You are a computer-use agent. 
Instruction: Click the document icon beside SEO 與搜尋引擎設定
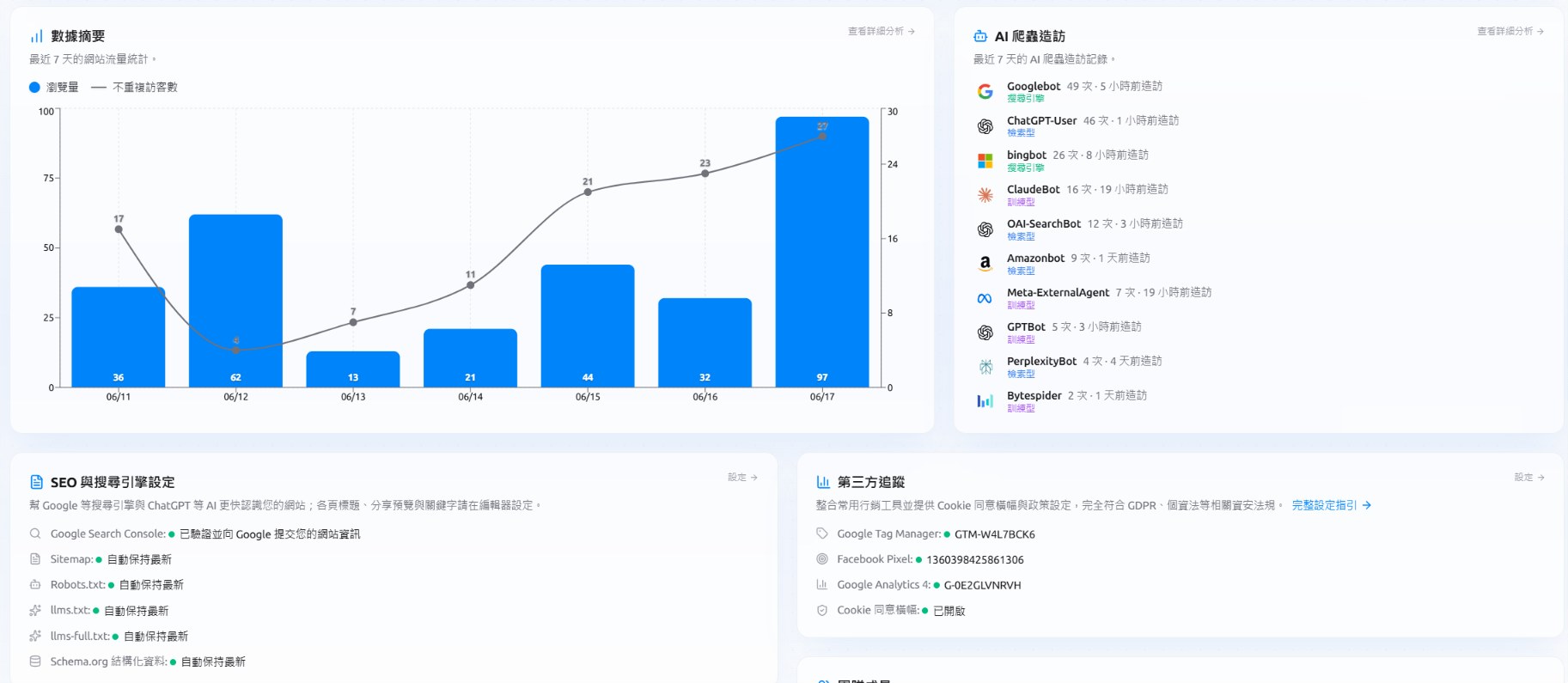tap(36, 482)
